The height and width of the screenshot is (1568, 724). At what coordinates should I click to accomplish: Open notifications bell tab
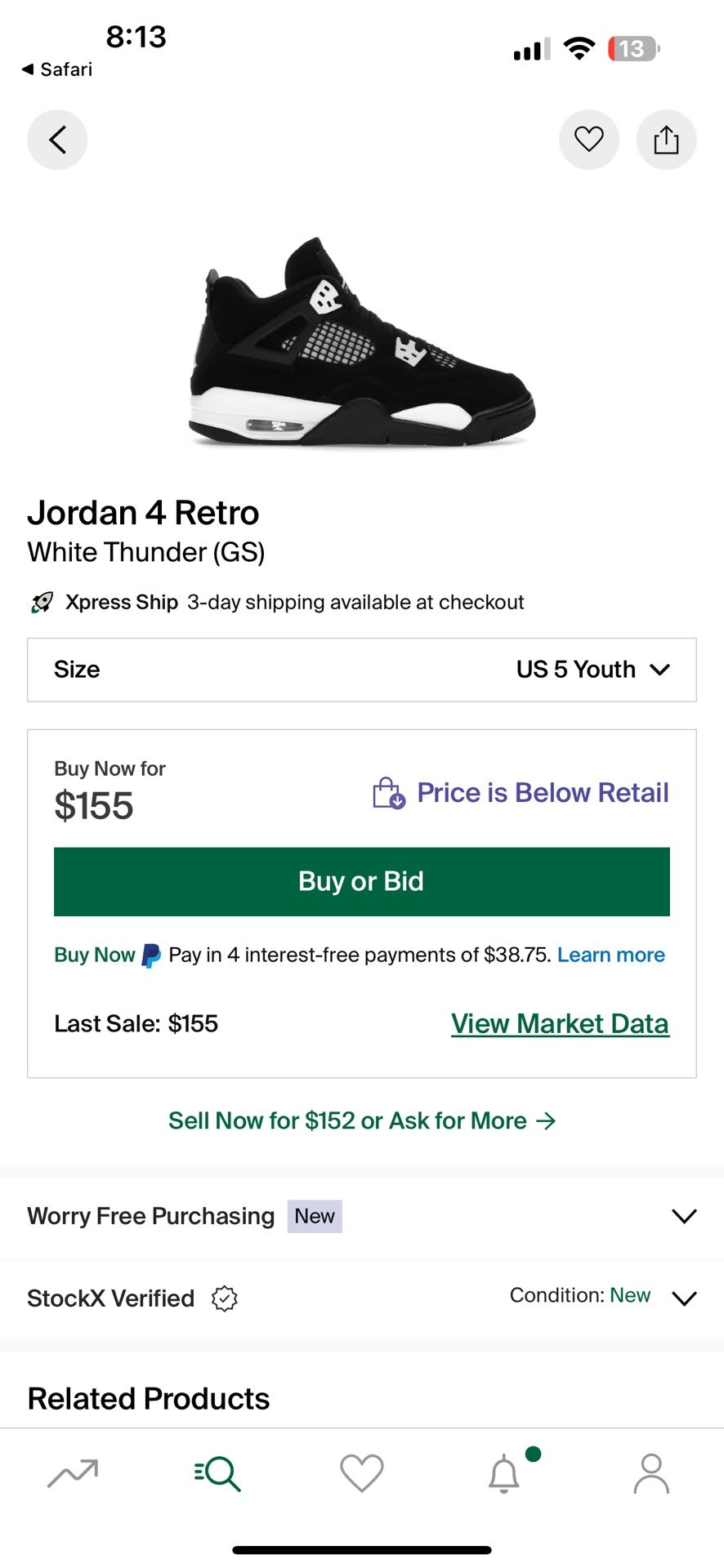[505, 1472]
